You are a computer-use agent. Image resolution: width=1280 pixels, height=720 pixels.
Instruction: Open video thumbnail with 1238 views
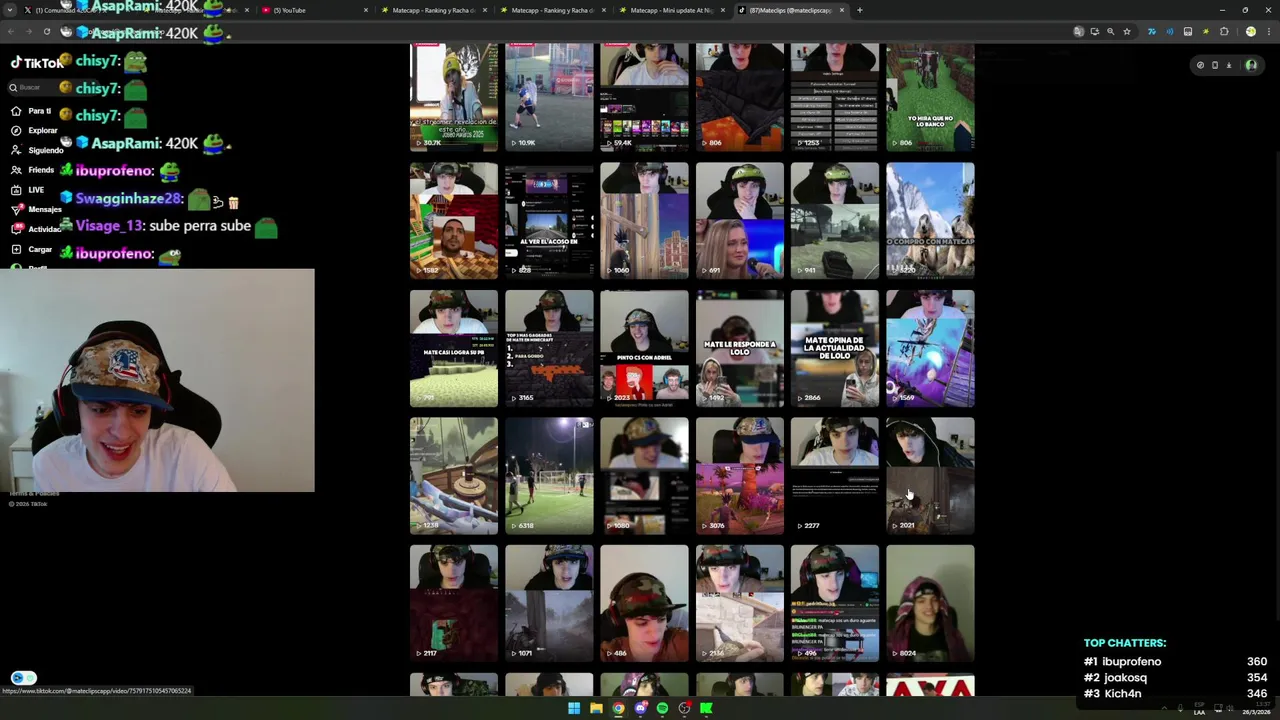coord(453,476)
